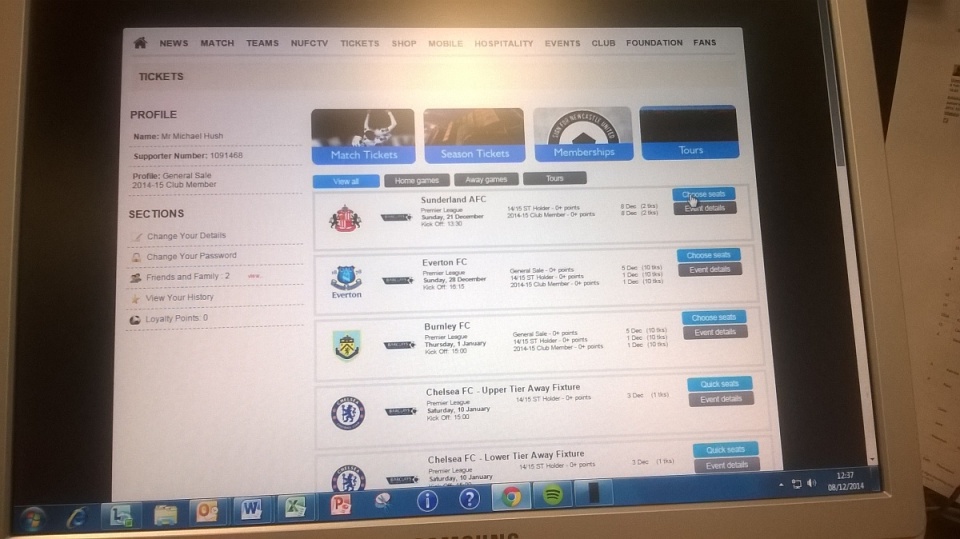960x539 pixels.
Task: Open Spotify from the taskbar
Action: coord(553,494)
